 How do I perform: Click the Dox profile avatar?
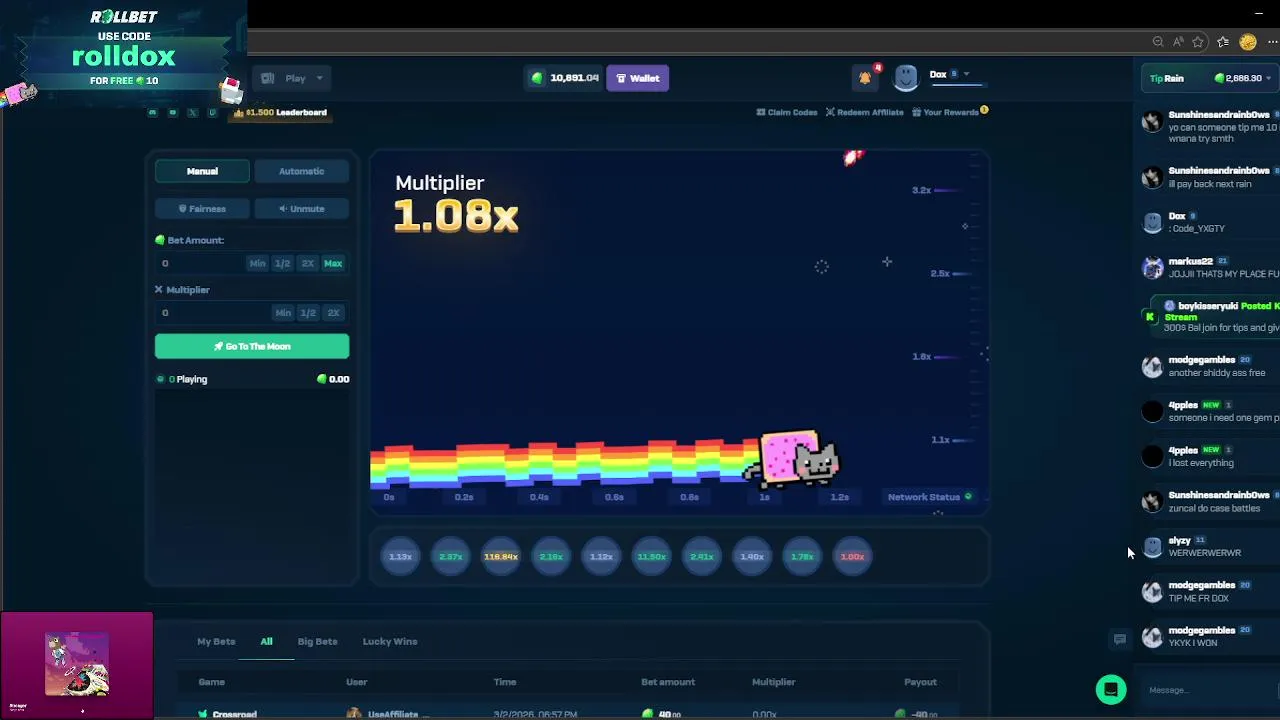click(x=906, y=78)
